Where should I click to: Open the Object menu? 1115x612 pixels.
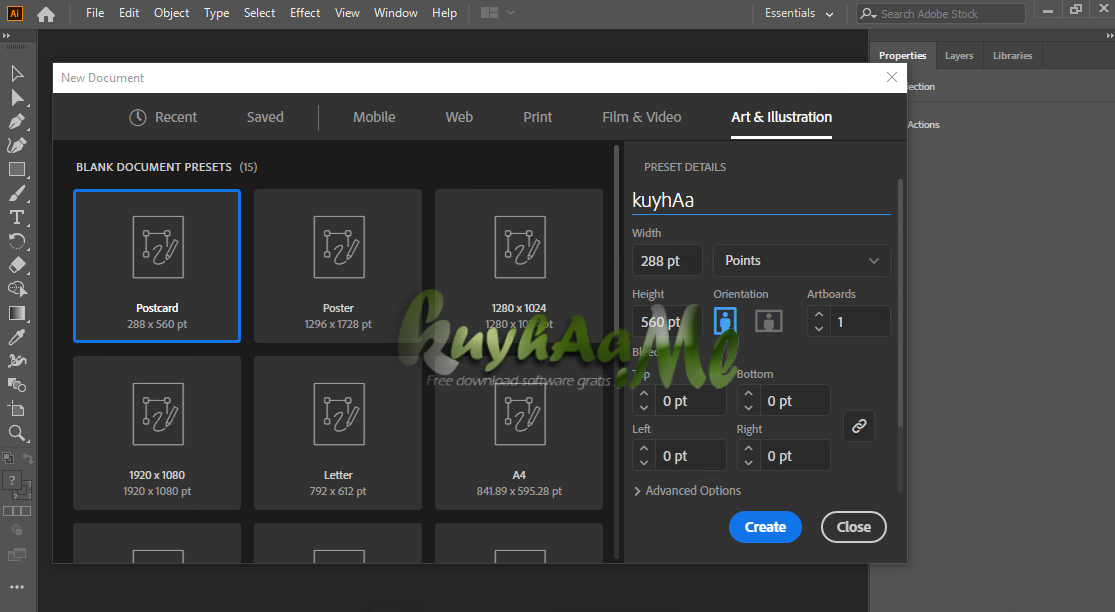[171, 13]
